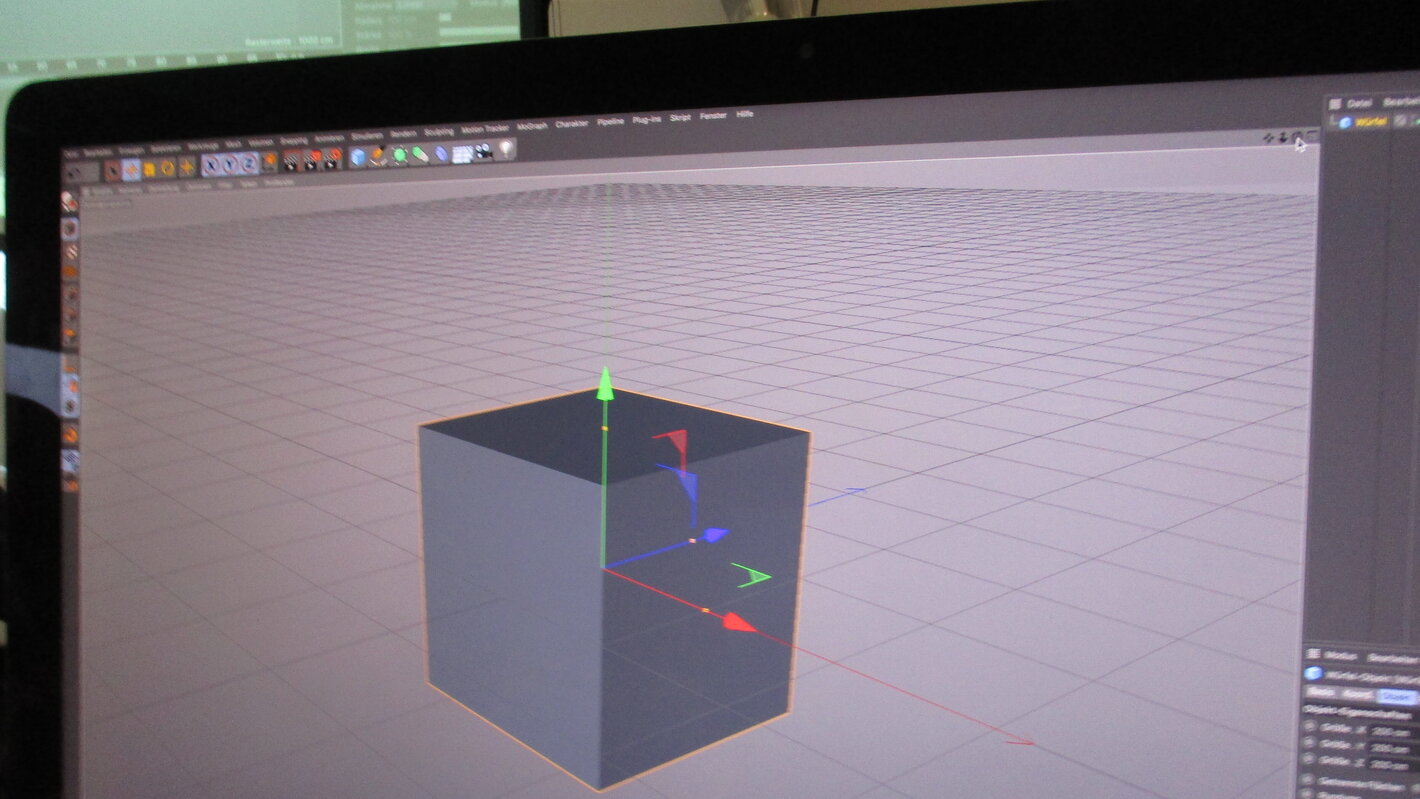Open the Pipeline menu
The width and height of the screenshot is (1420, 799).
coord(610,122)
